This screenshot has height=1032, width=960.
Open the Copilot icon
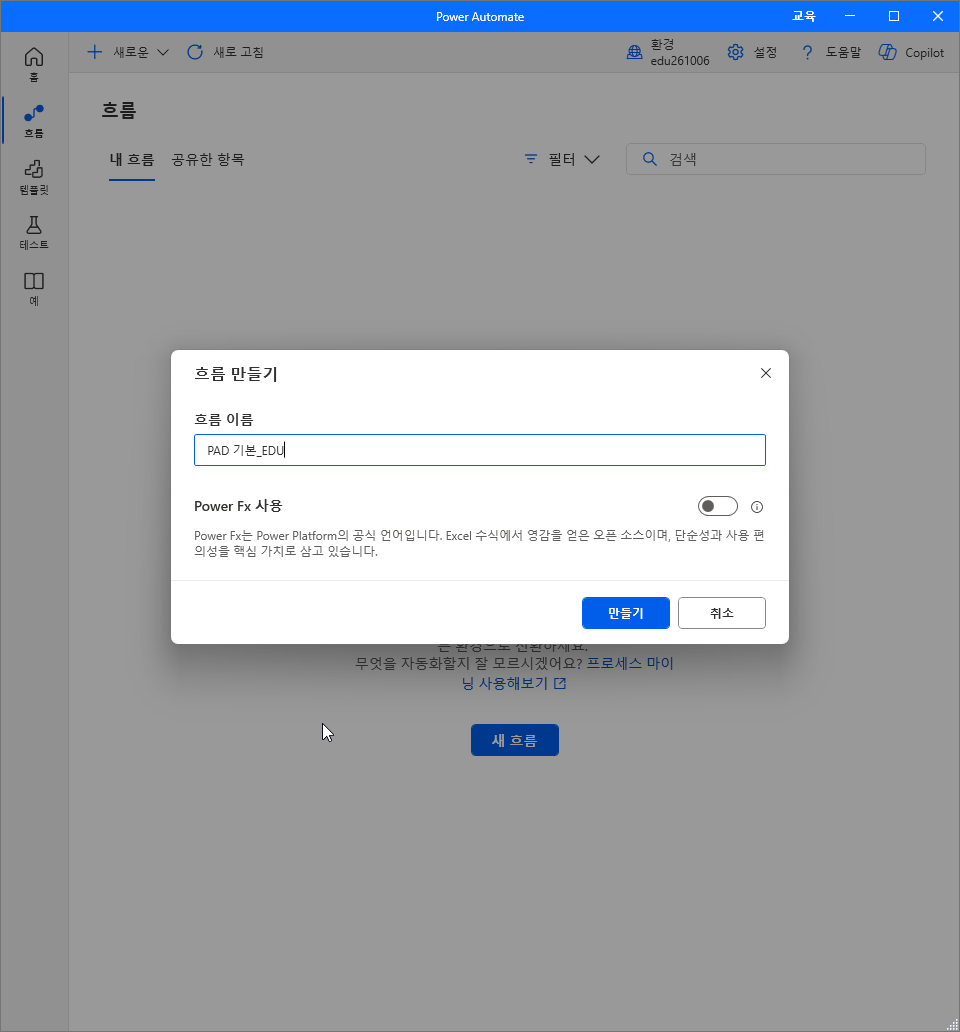click(x=888, y=53)
